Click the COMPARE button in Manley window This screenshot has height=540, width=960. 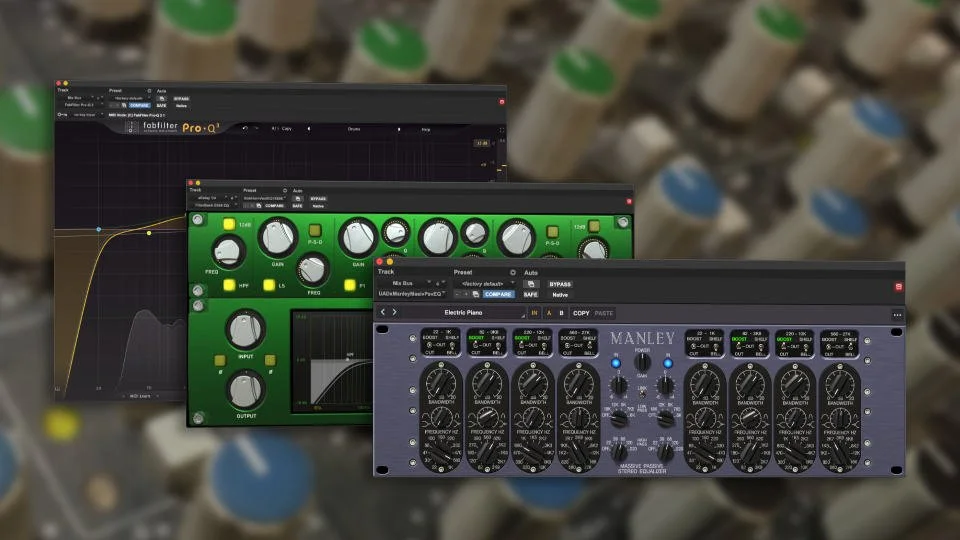pos(498,294)
